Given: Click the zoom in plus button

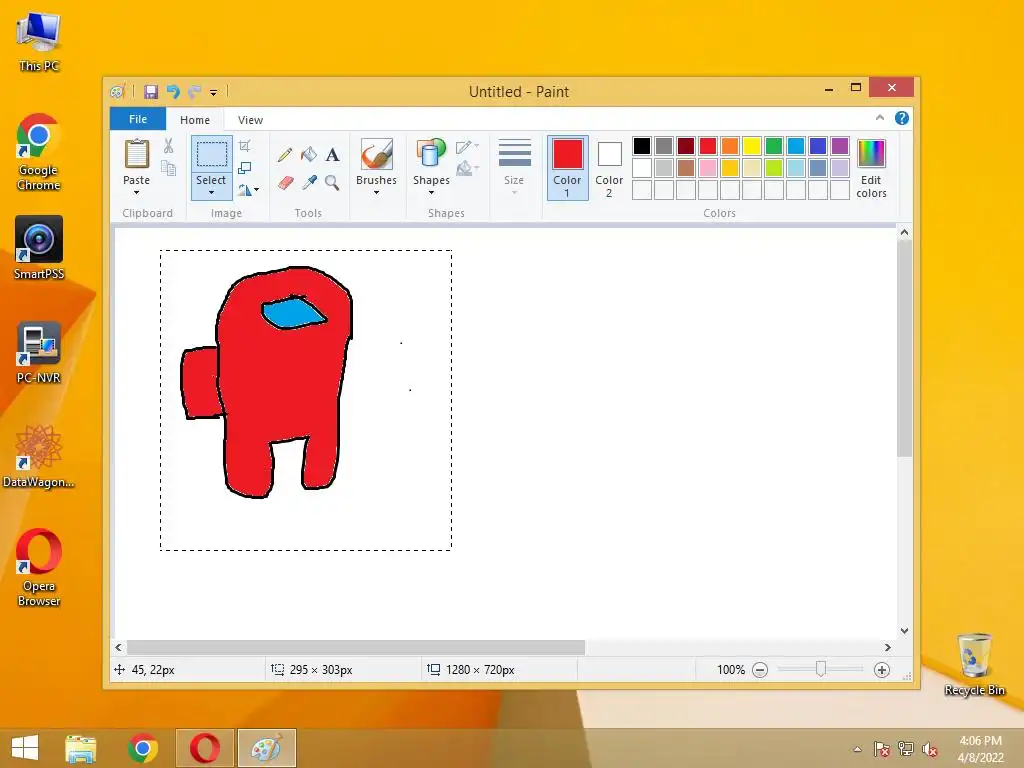Looking at the screenshot, I should coord(882,670).
